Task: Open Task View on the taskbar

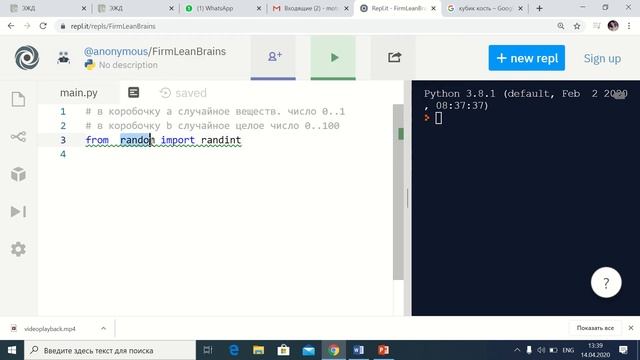Action: coord(208,350)
